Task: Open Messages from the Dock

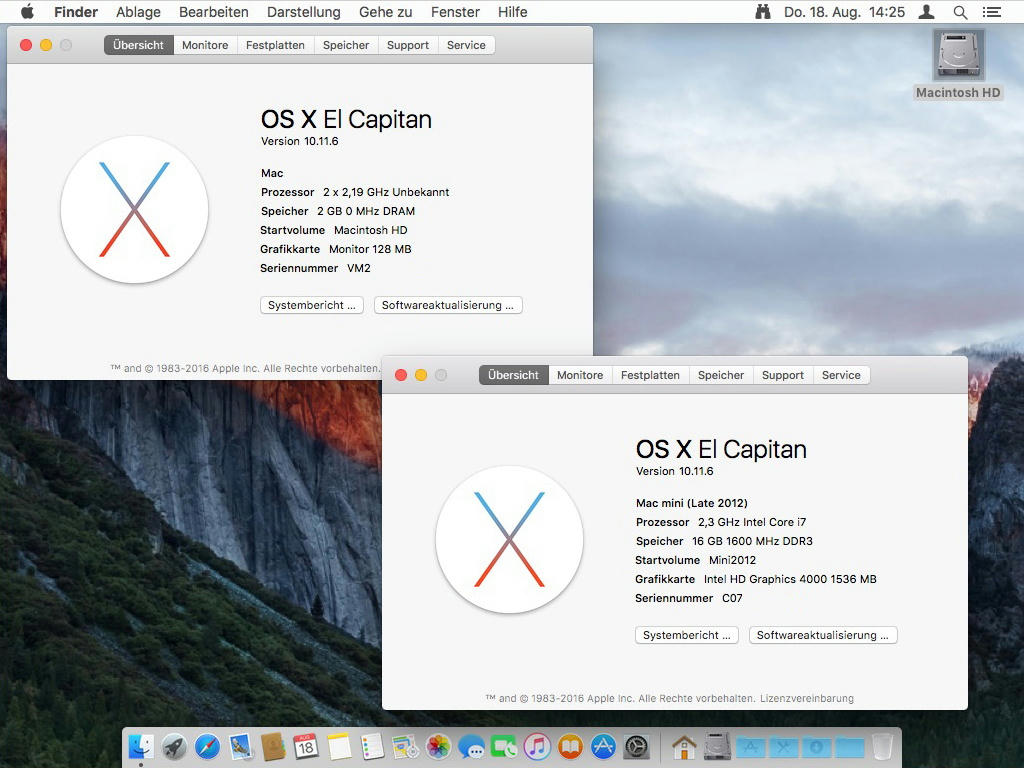Action: [471, 746]
